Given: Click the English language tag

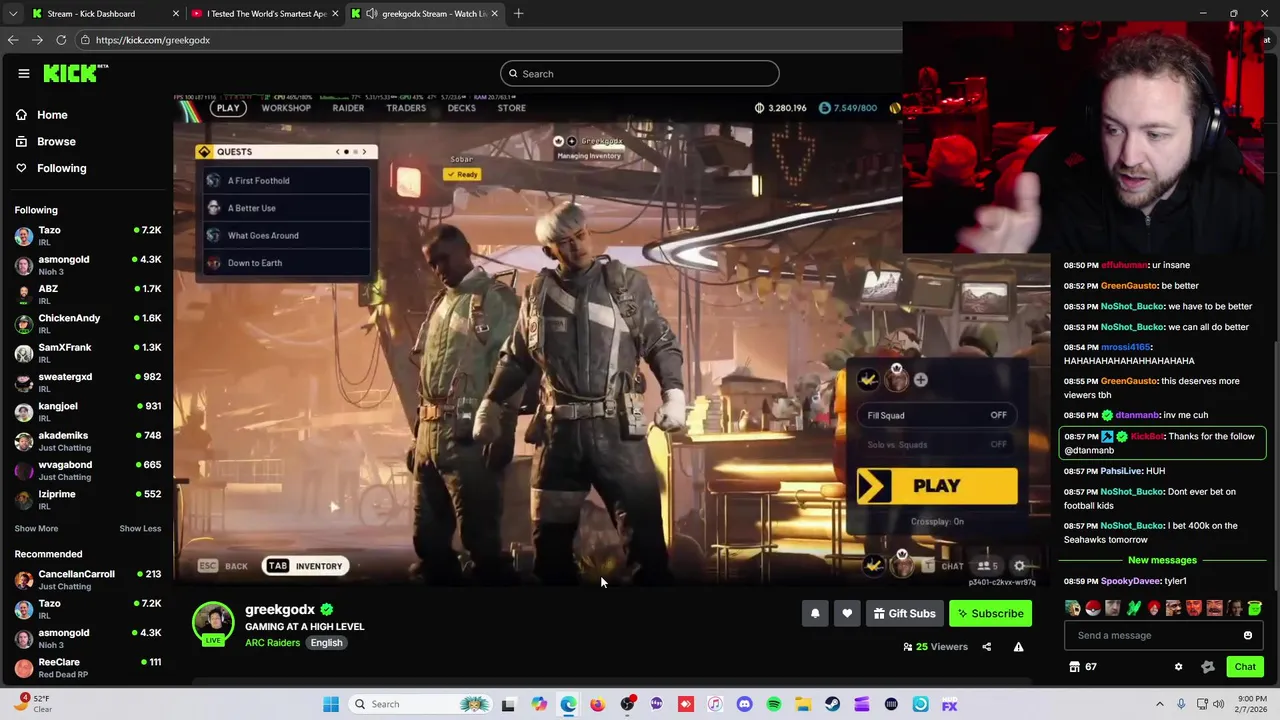Looking at the screenshot, I should (x=326, y=643).
